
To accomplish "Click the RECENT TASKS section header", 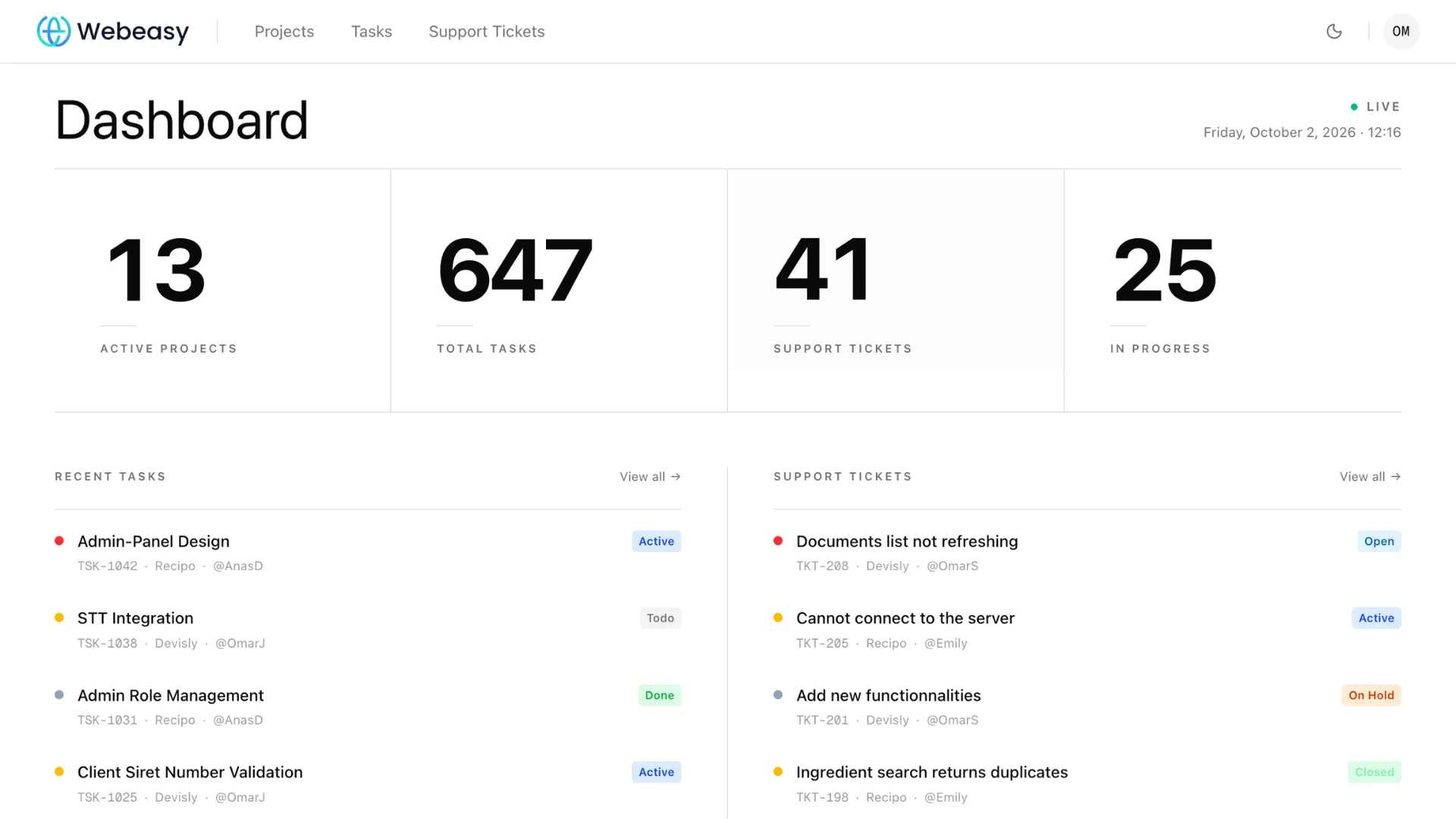I will [110, 476].
